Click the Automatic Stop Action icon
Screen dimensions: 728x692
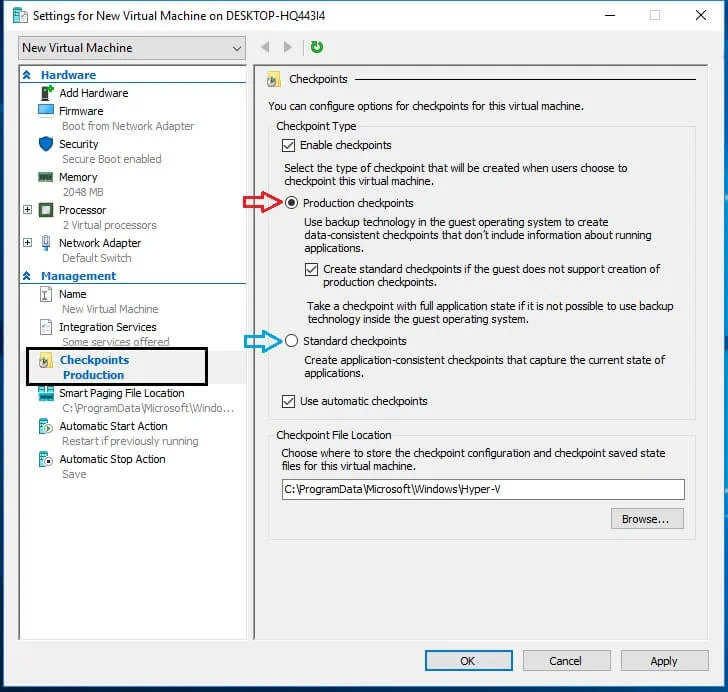(45, 460)
